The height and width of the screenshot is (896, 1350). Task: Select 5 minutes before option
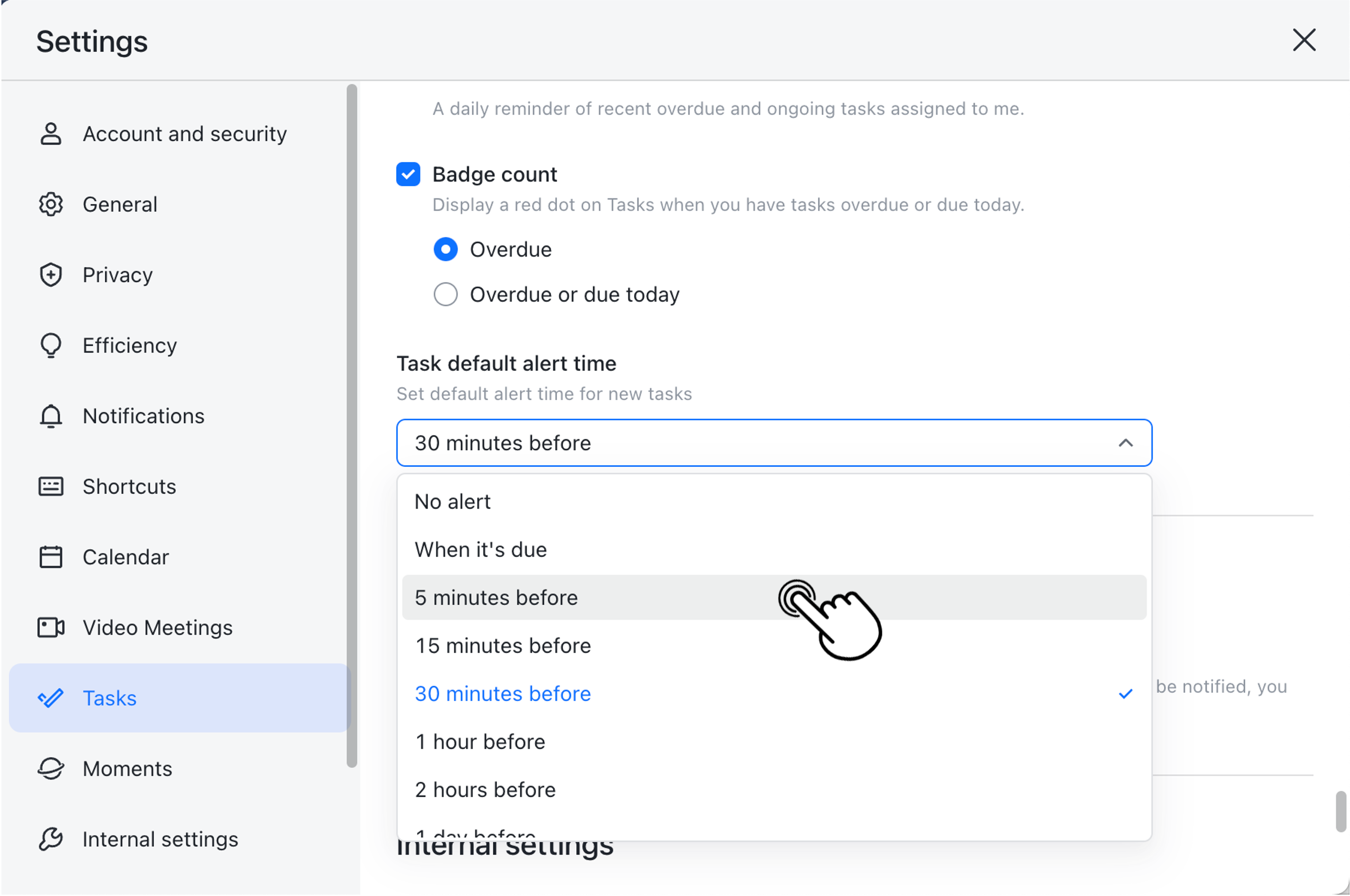[x=496, y=597]
